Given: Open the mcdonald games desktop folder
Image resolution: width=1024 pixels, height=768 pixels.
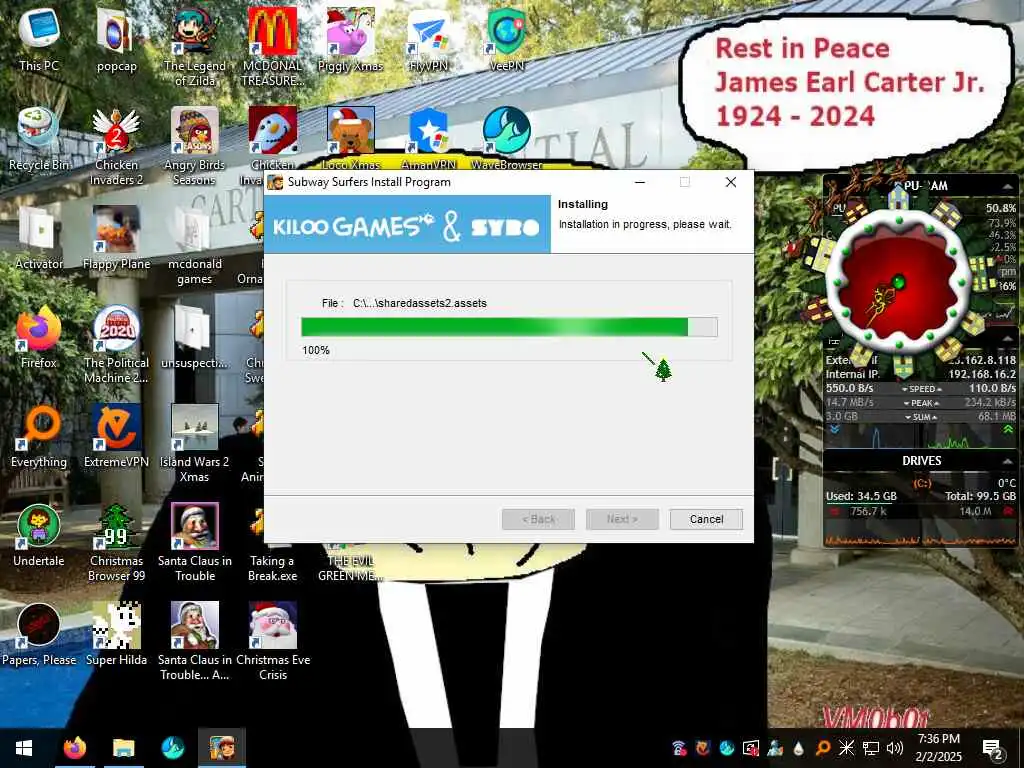Looking at the screenshot, I should pos(195,246).
